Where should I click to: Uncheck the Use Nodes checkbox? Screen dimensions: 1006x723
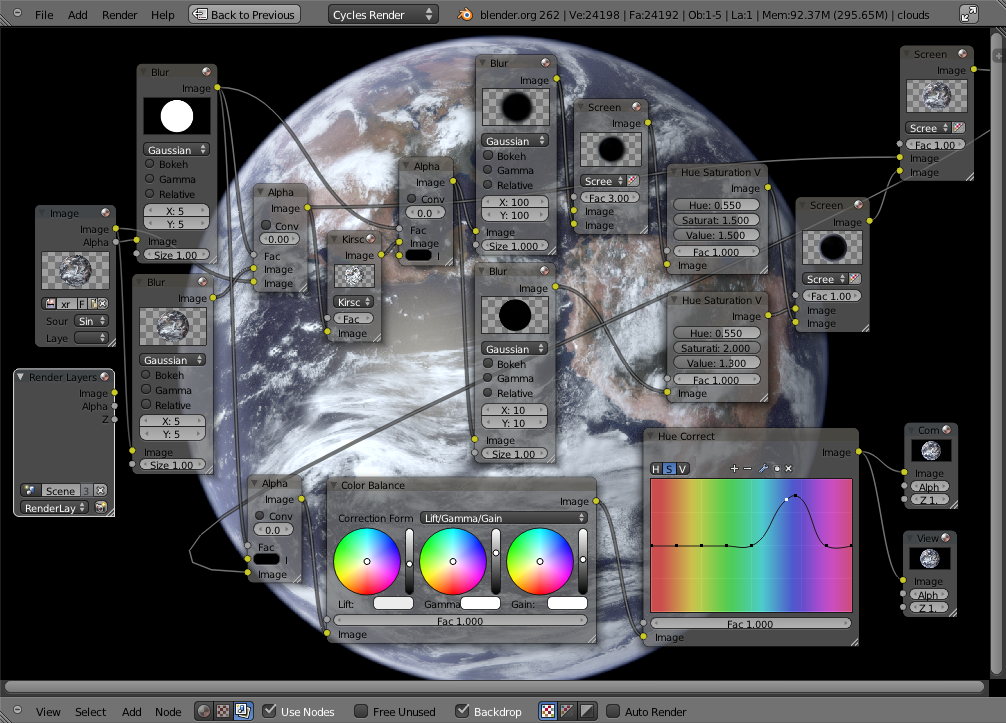pos(269,711)
